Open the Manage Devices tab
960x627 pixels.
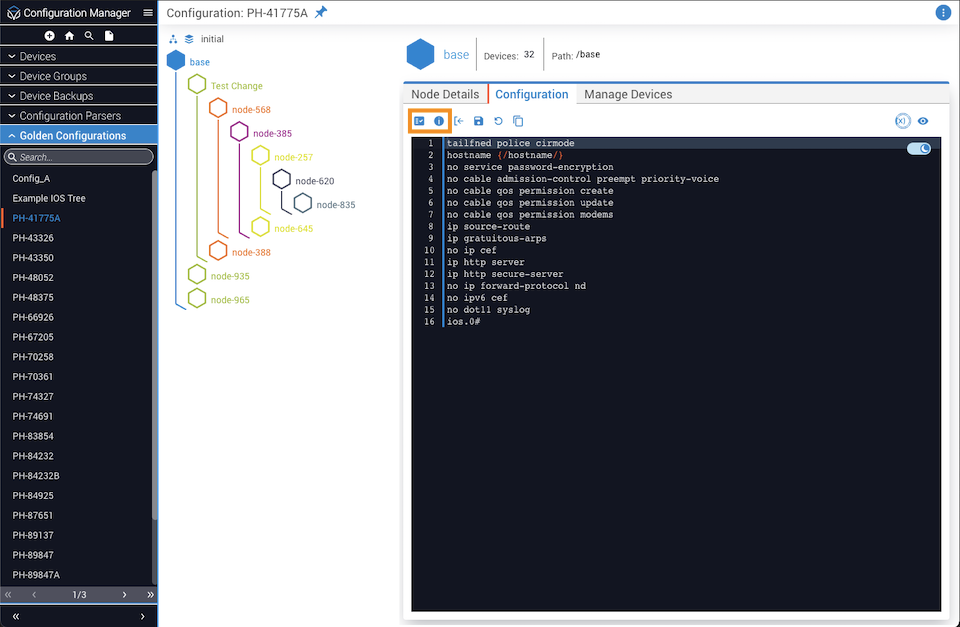628,94
